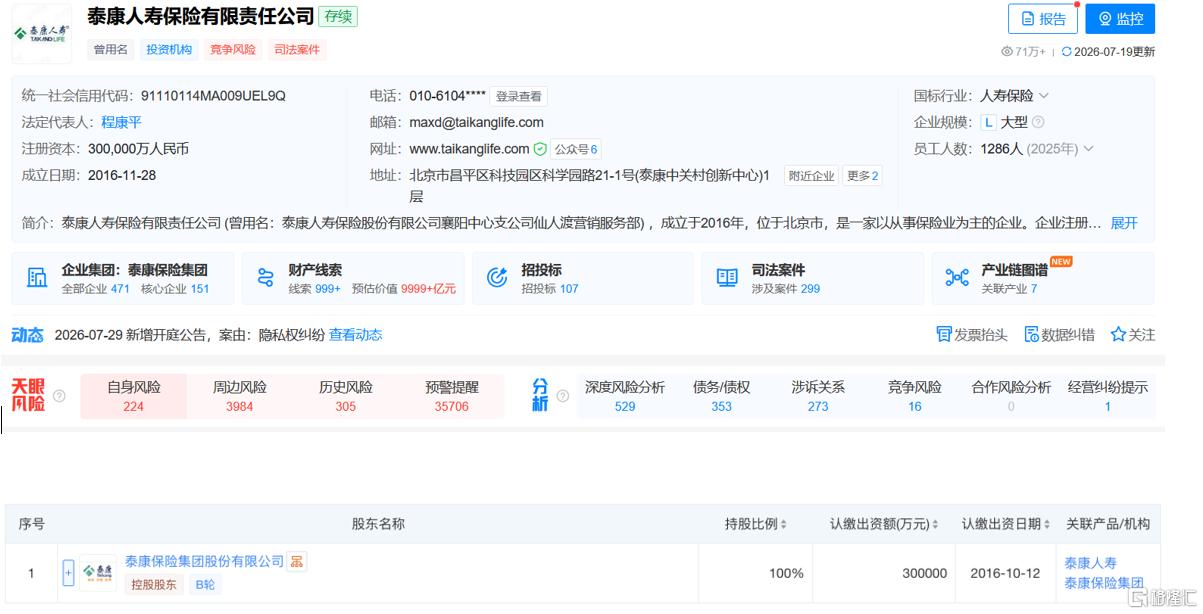Select the 司法案件 tag
The height and width of the screenshot is (614, 1203).
tap(297, 49)
